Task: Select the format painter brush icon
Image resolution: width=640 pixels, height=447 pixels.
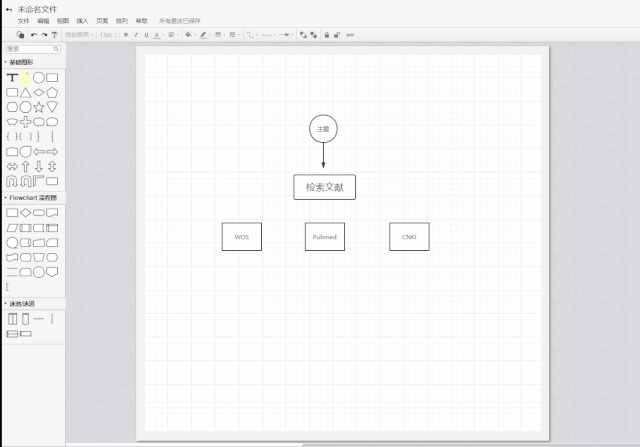Action: [56, 34]
